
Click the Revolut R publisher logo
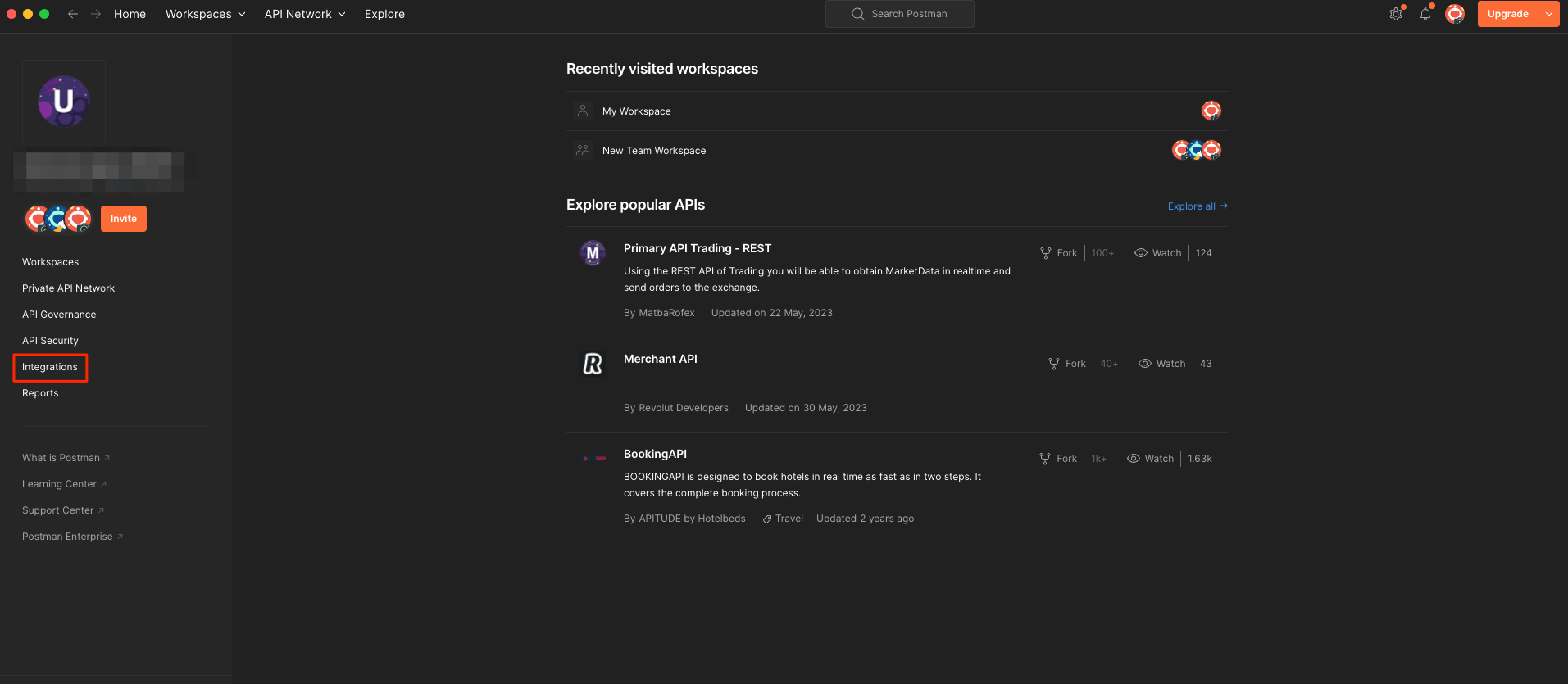point(593,364)
